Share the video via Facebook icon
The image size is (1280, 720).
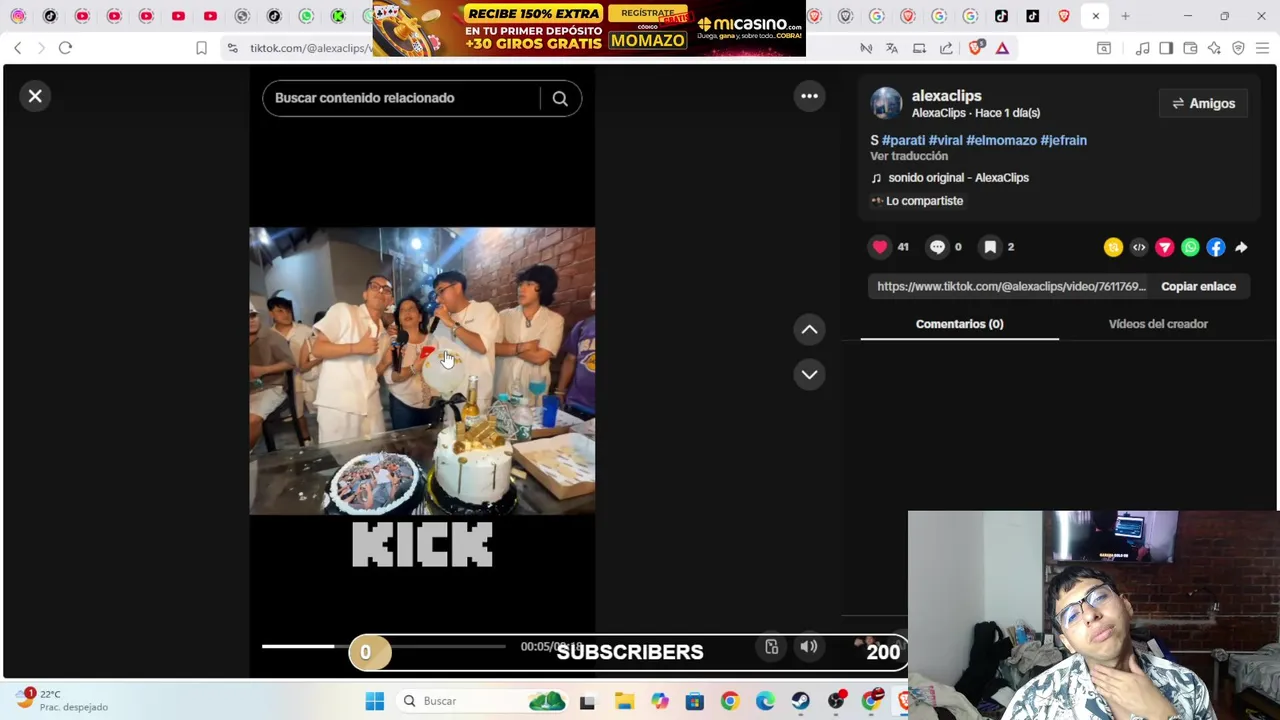[x=1216, y=247]
